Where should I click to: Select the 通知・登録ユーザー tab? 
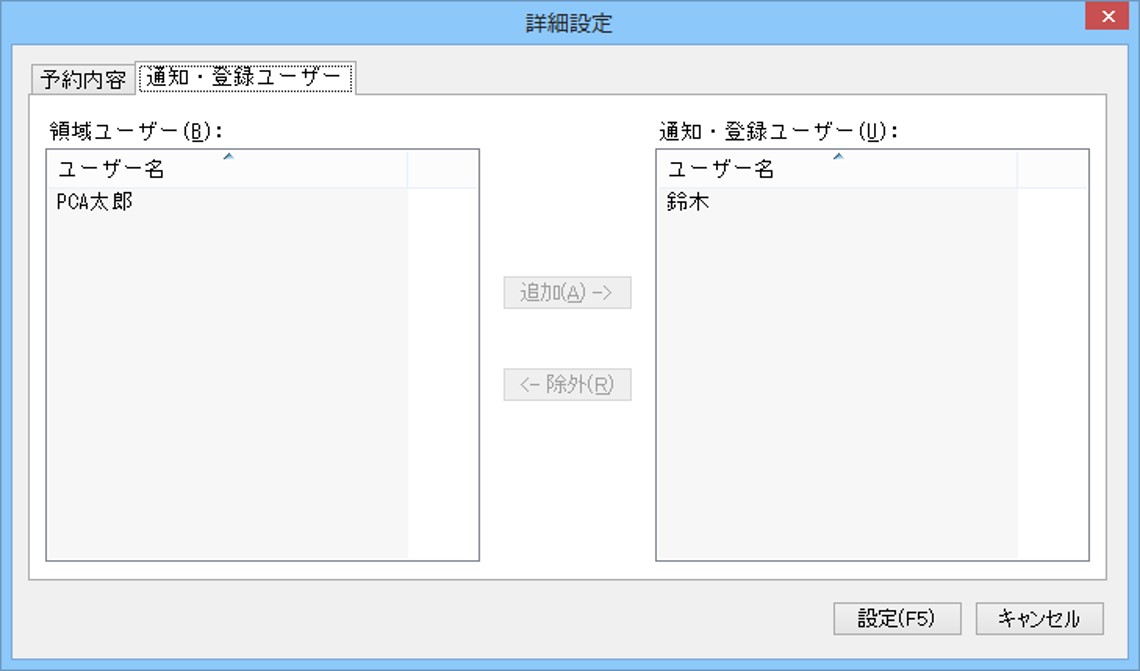coord(245,77)
